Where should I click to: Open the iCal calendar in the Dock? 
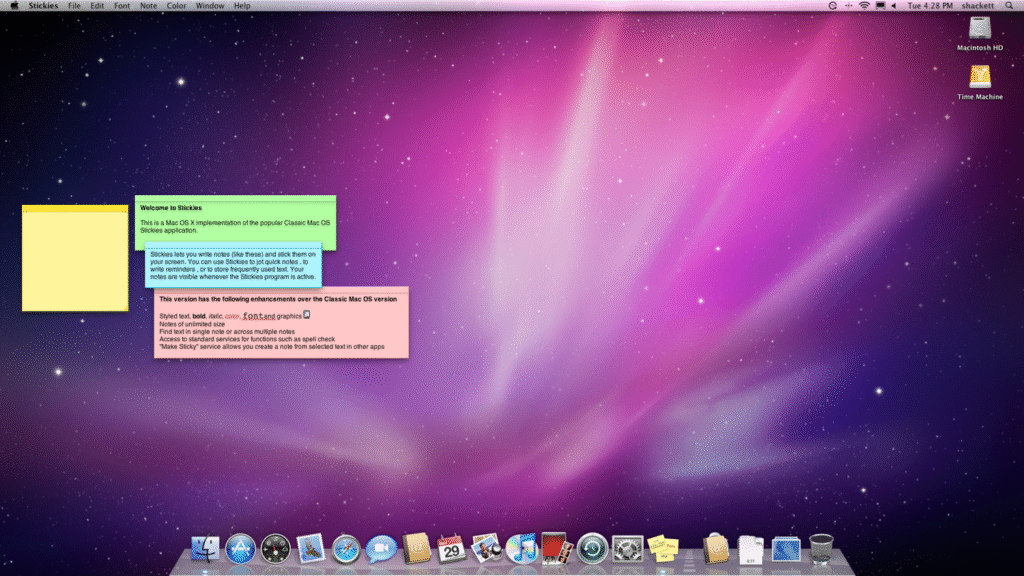pos(453,548)
